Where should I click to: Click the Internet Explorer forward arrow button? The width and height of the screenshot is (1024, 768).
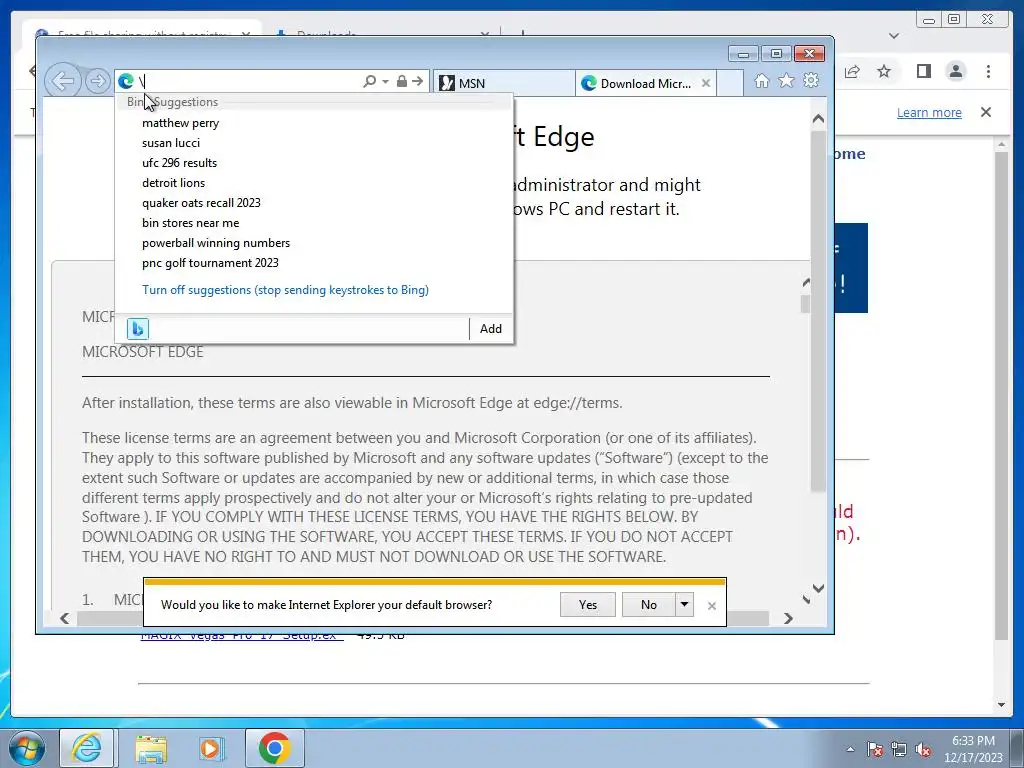click(97, 82)
